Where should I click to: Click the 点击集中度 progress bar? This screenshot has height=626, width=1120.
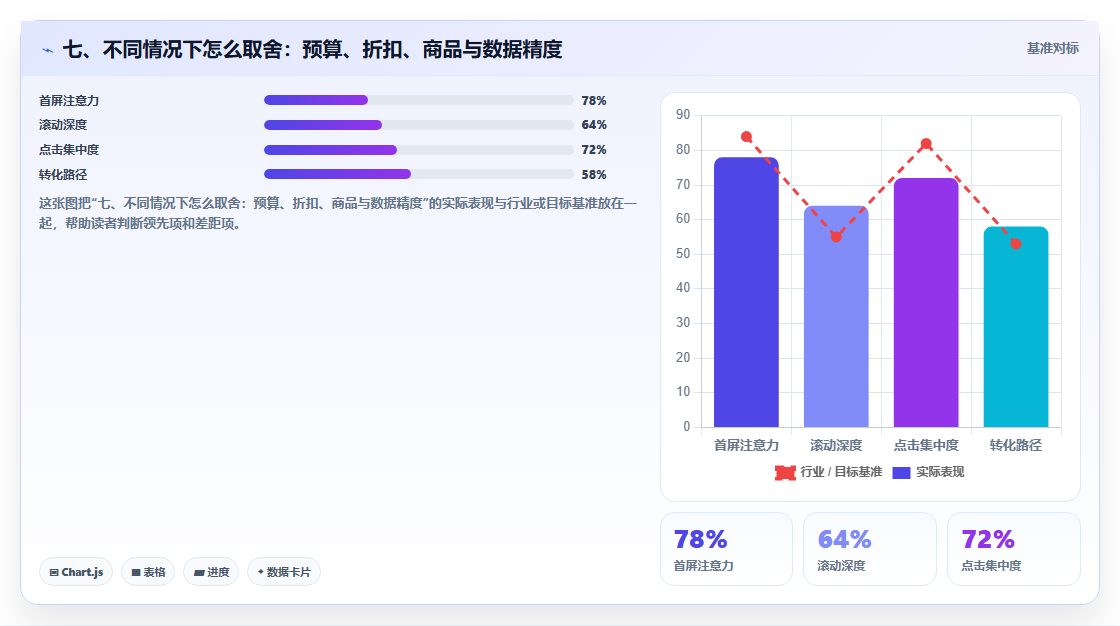[419, 150]
